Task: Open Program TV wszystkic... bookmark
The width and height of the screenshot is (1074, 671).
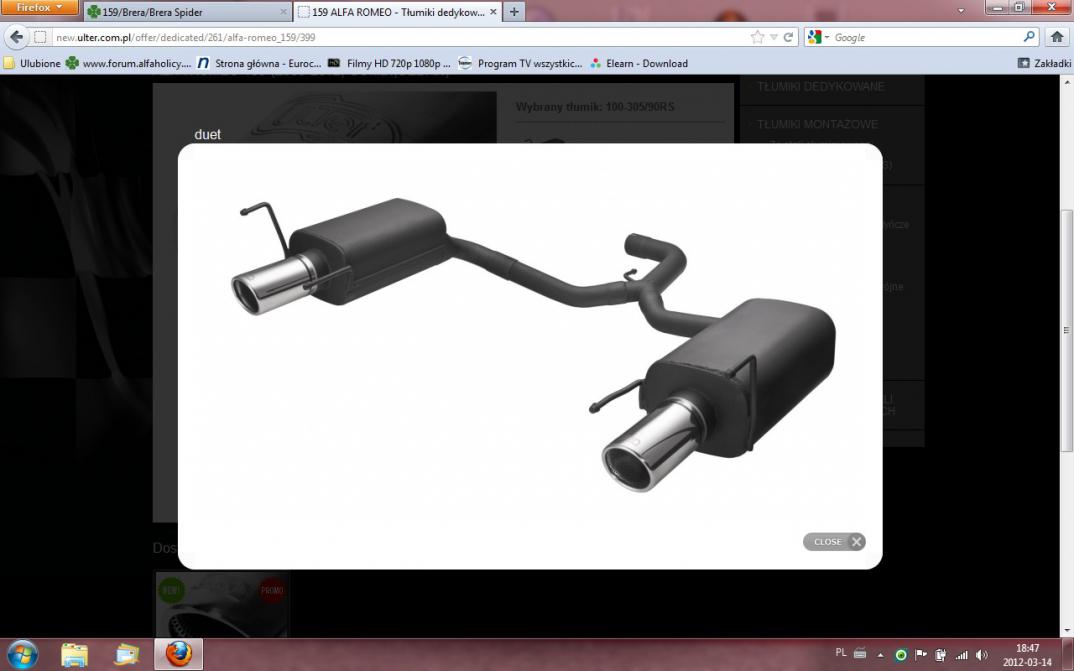Action: coord(521,63)
